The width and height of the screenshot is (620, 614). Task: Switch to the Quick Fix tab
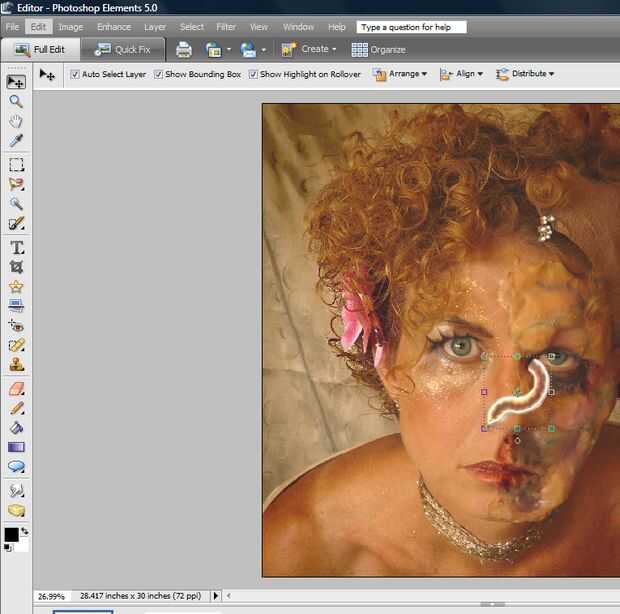point(123,50)
